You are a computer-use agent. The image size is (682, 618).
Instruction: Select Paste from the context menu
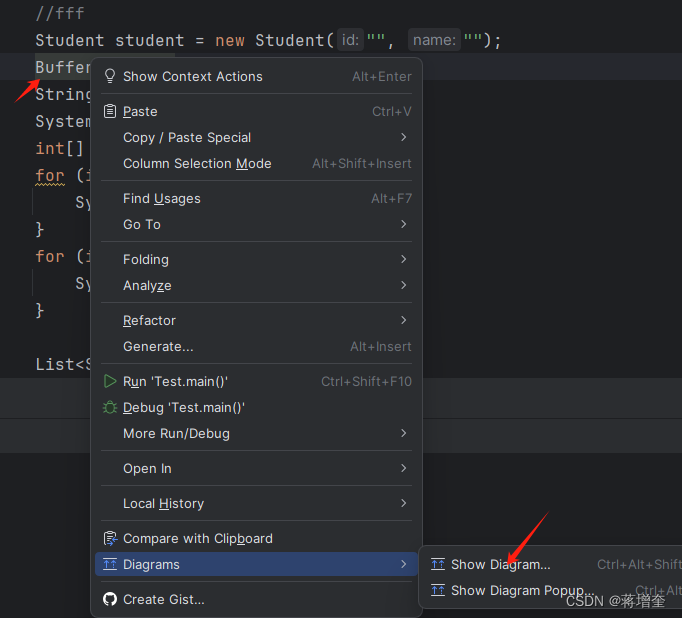tap(257, 111)
